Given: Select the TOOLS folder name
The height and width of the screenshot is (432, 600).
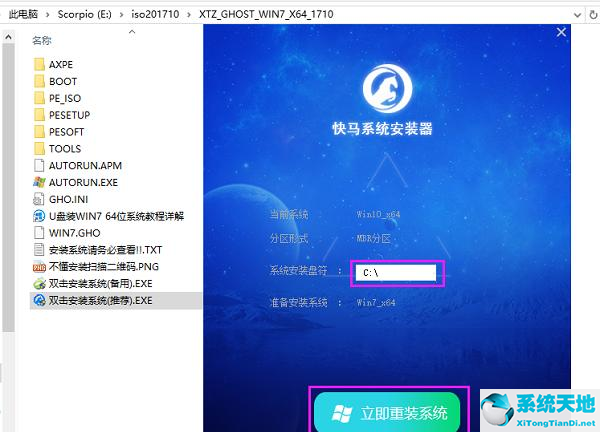Looking at the screenshot, I should tap(65, 149).
